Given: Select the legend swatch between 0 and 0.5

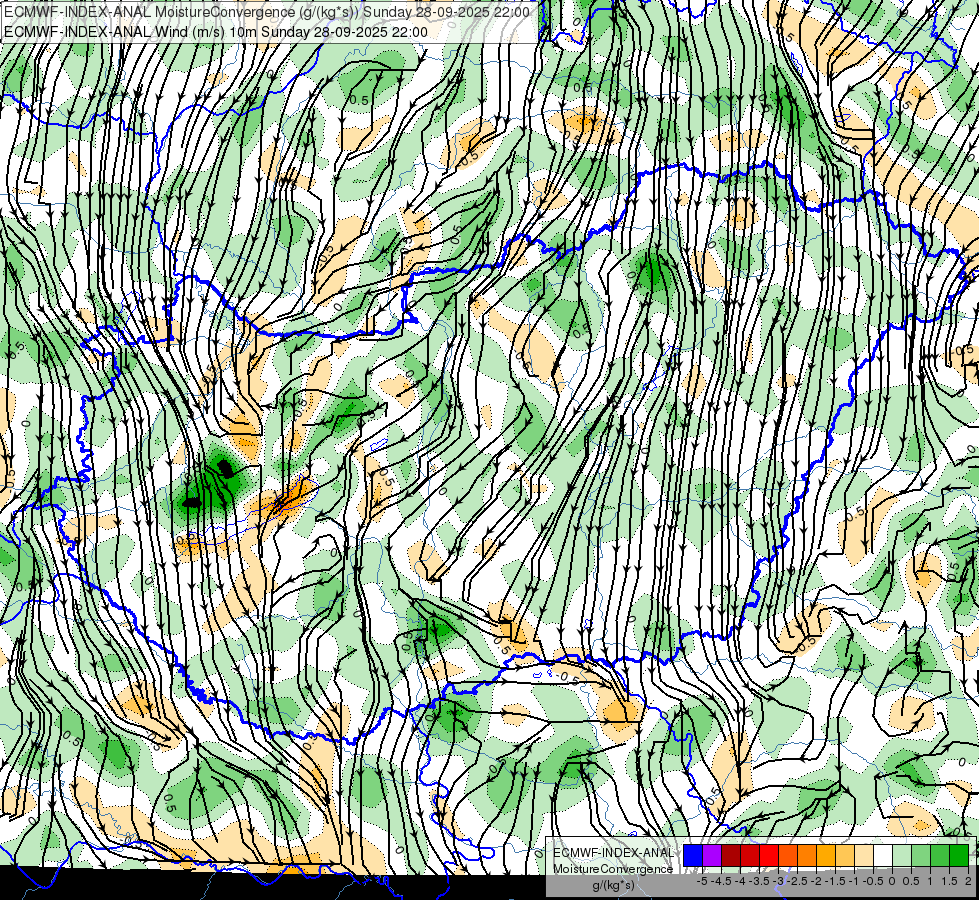Looking at the screenshot, I should [x=903, y=856].
